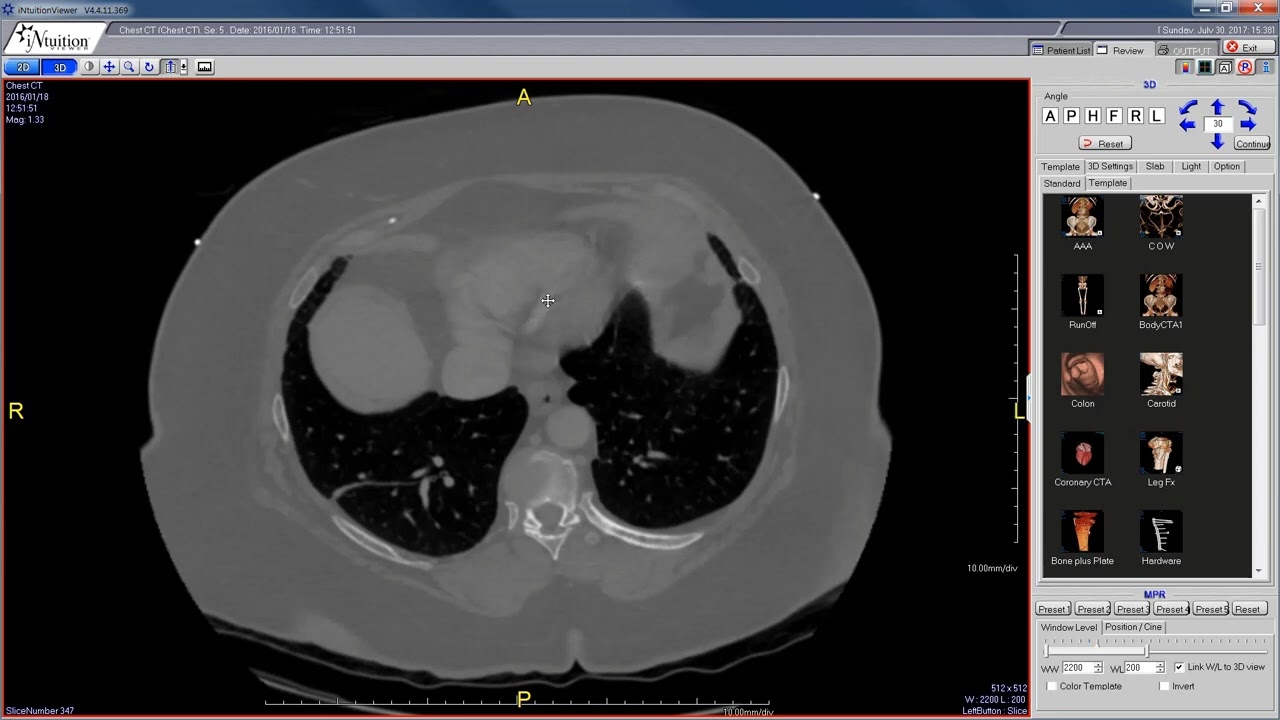Set angle to Anterior (A)
1280x720 pixels.
click(1050, 116)
